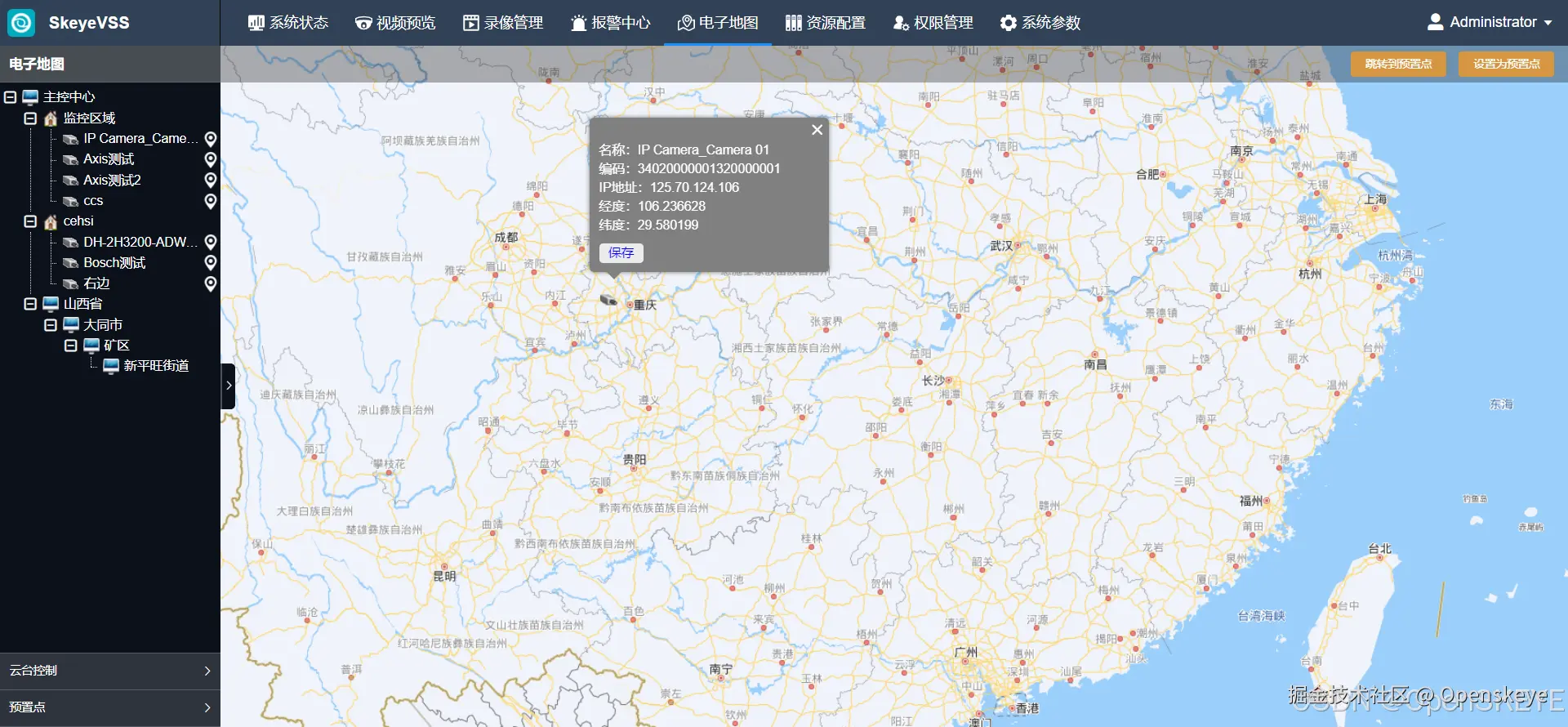Viewport: 1568px width, 727px height.
Task: Click the 系统状态 chart icon
Action: click(x=256, y=23)
